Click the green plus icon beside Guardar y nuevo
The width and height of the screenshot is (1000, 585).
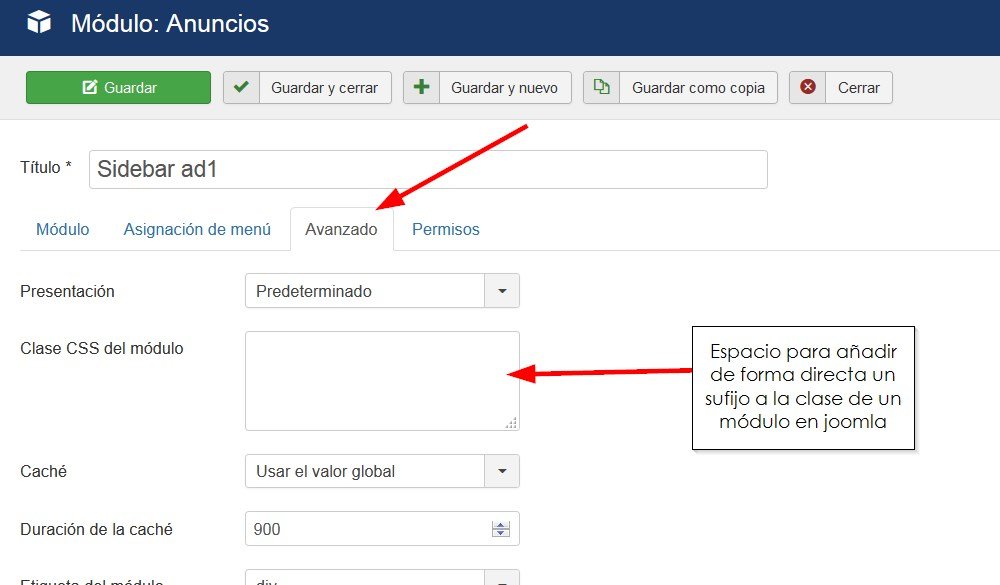pos(420,87)
